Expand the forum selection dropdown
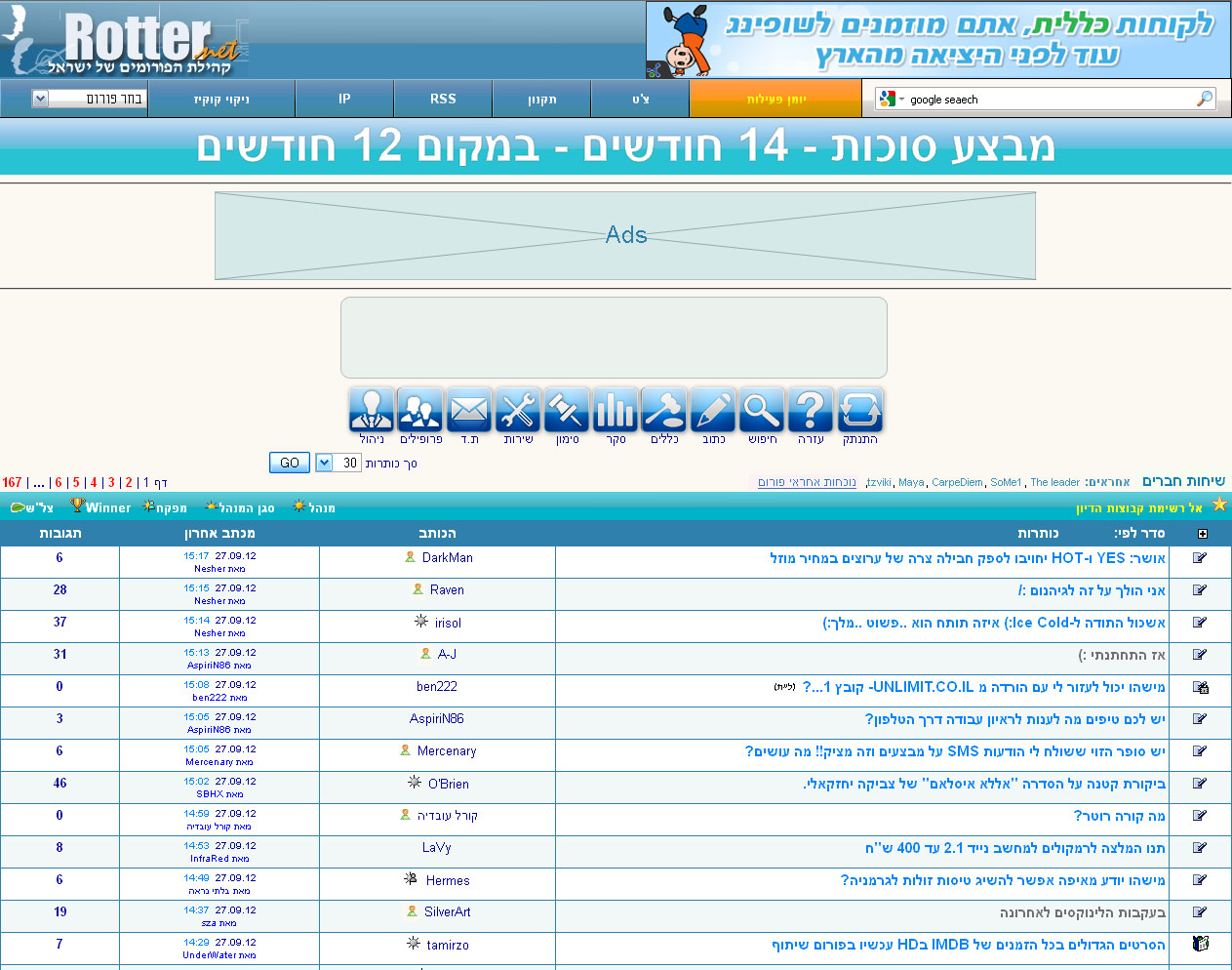 tap(40, 99)
